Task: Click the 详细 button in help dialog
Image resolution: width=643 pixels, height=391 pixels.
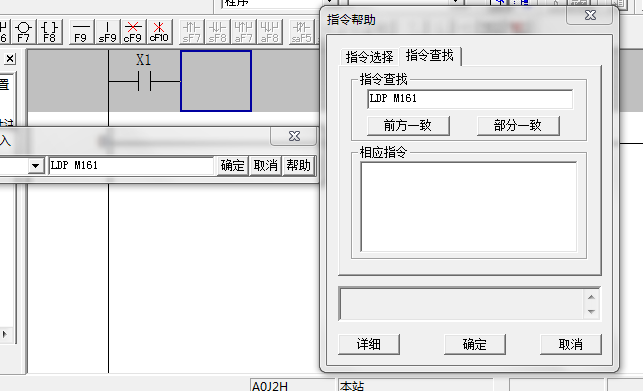Action: click(369, 344)
